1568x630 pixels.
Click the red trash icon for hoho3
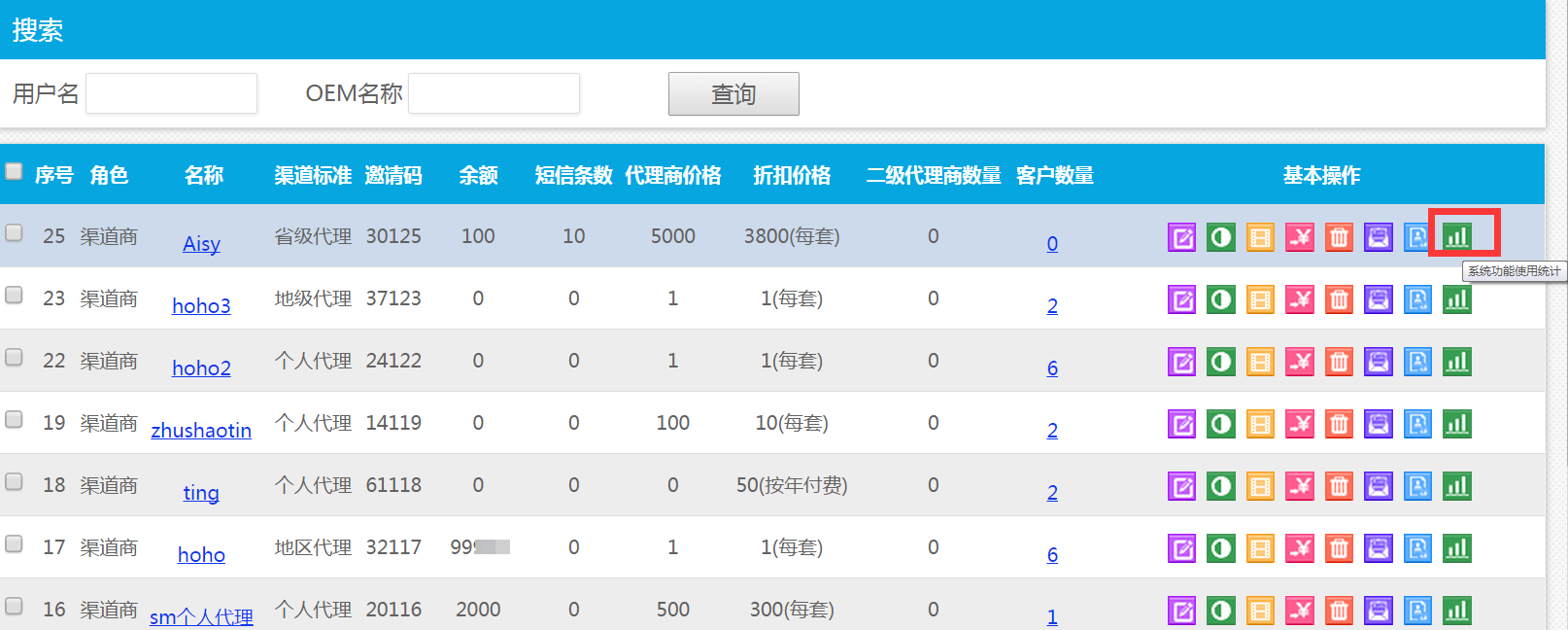coord(1339,299)
